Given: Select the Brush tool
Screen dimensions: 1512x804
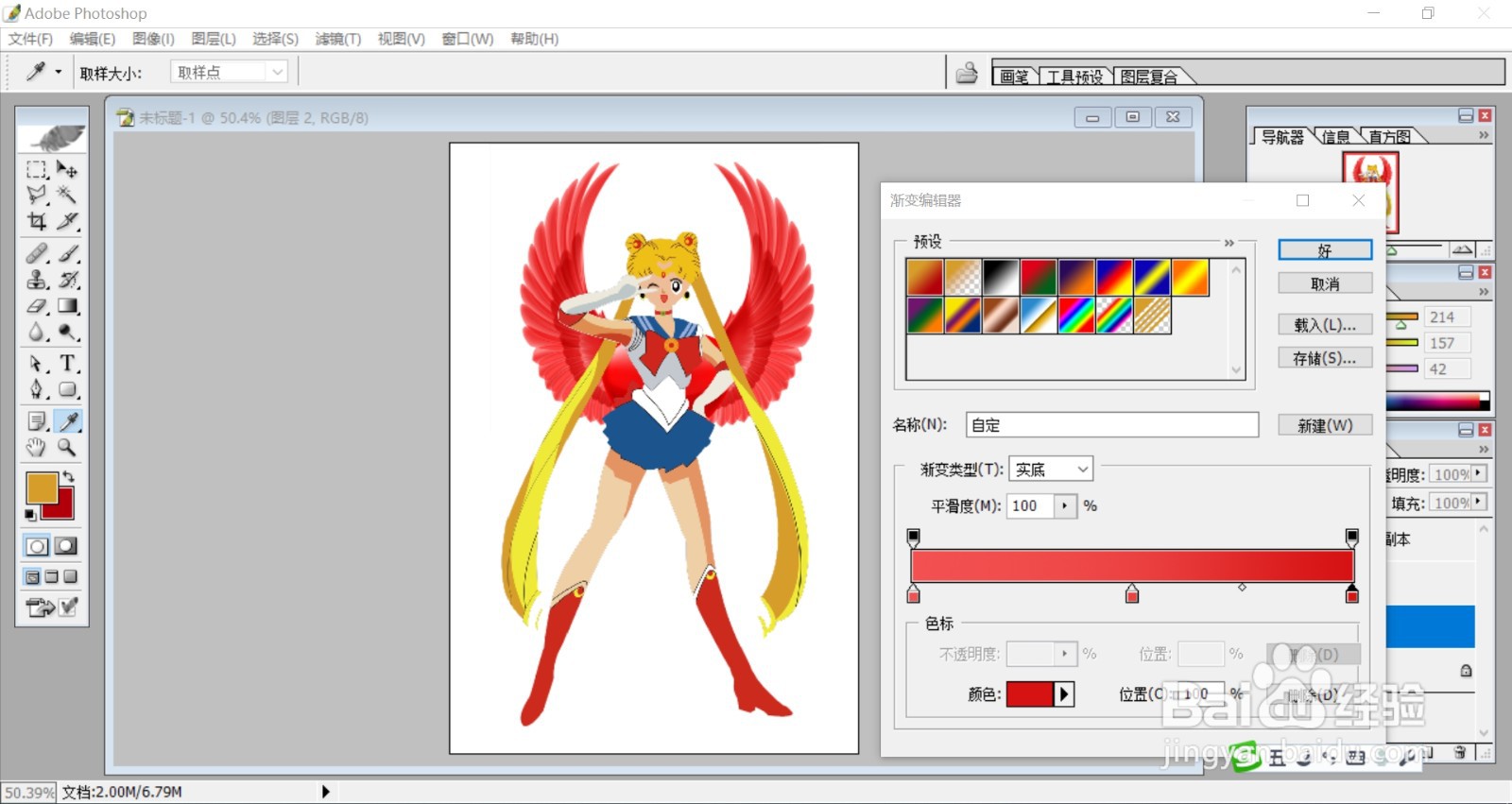Looking at the screenshot, I should click(x=67, y=253).
